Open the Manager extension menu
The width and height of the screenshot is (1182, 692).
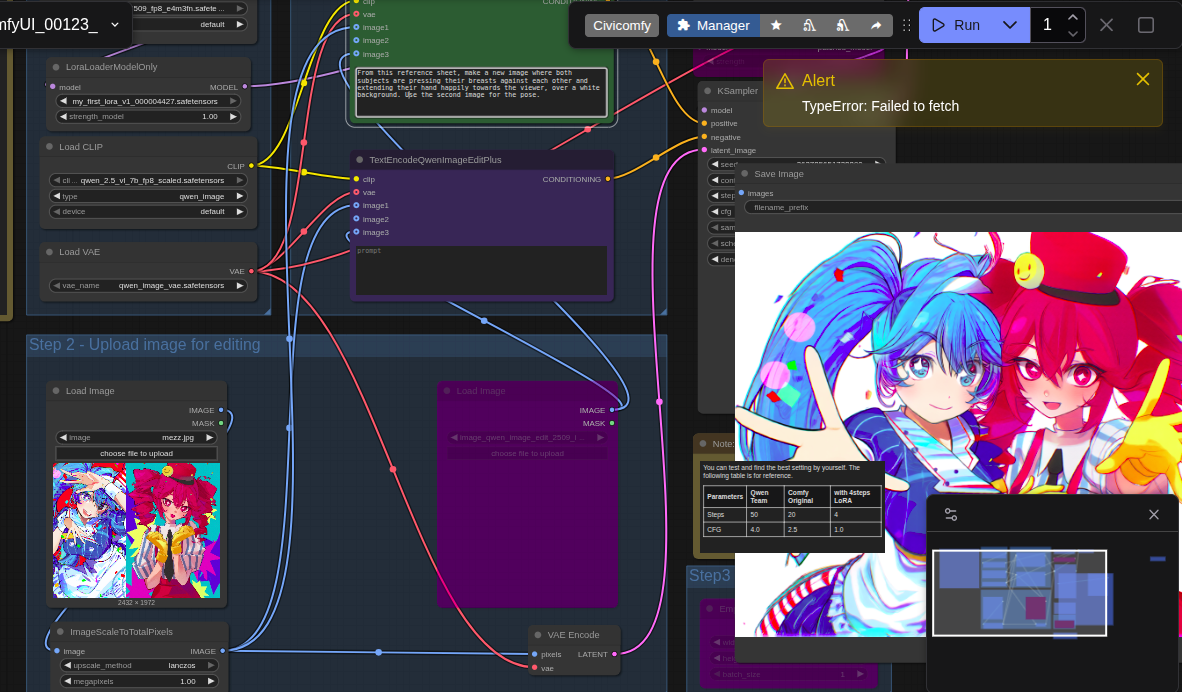pos(713,26)
